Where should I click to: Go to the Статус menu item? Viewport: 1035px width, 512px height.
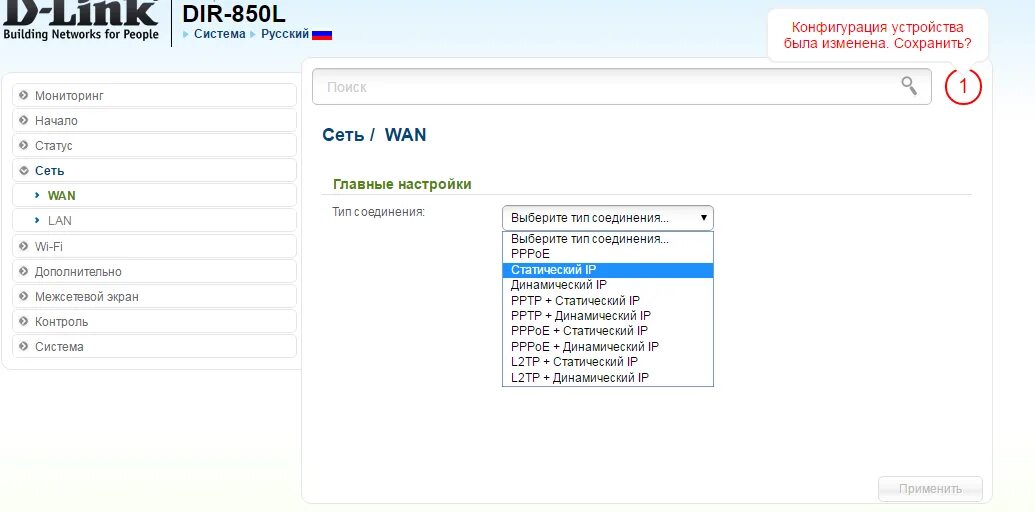point(154,145)
